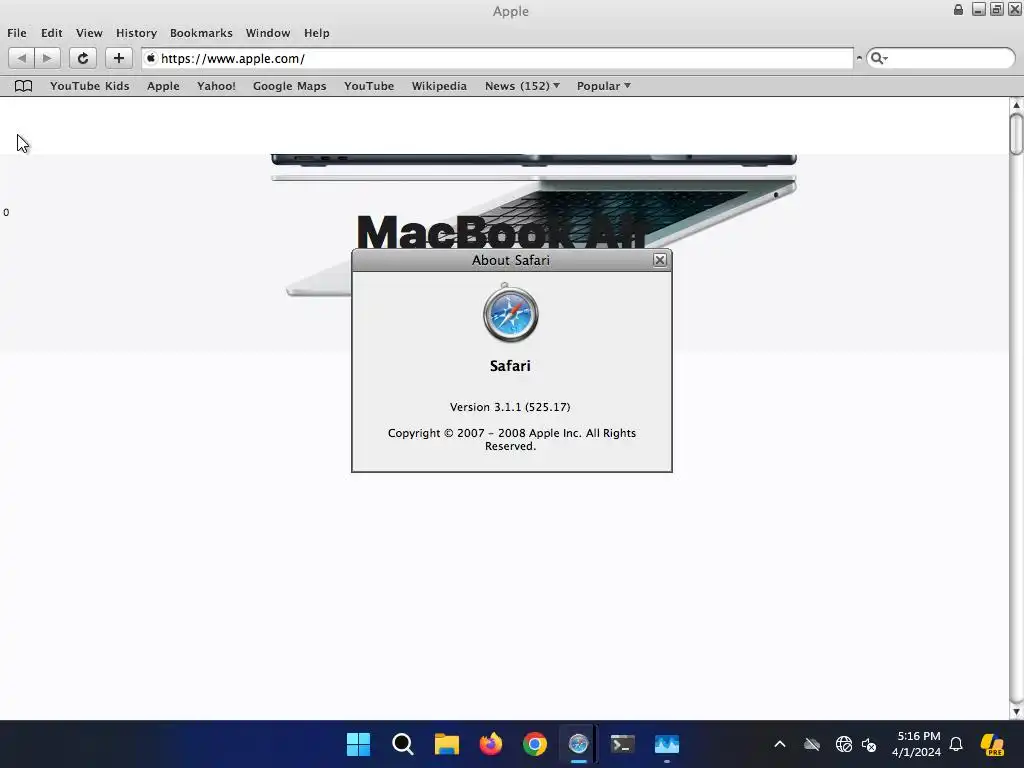
Task: Click the Version 3.1.1 (525.17) text
Action: pos(510,407)
